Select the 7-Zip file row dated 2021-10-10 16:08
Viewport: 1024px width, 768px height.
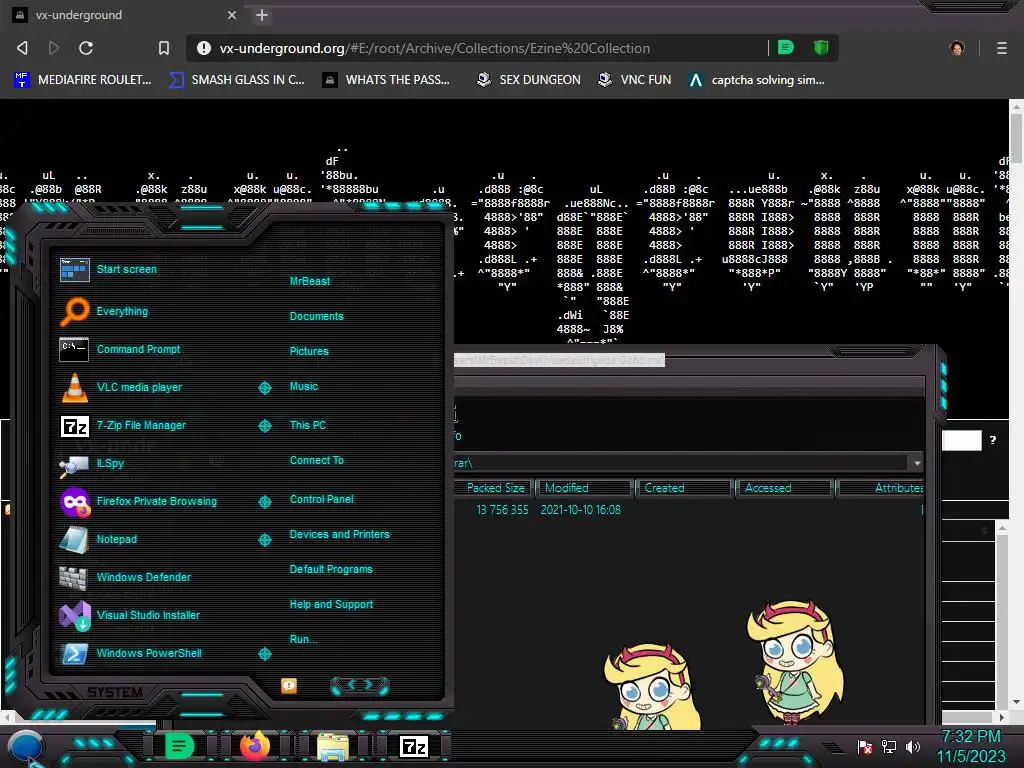coord(689,509)
